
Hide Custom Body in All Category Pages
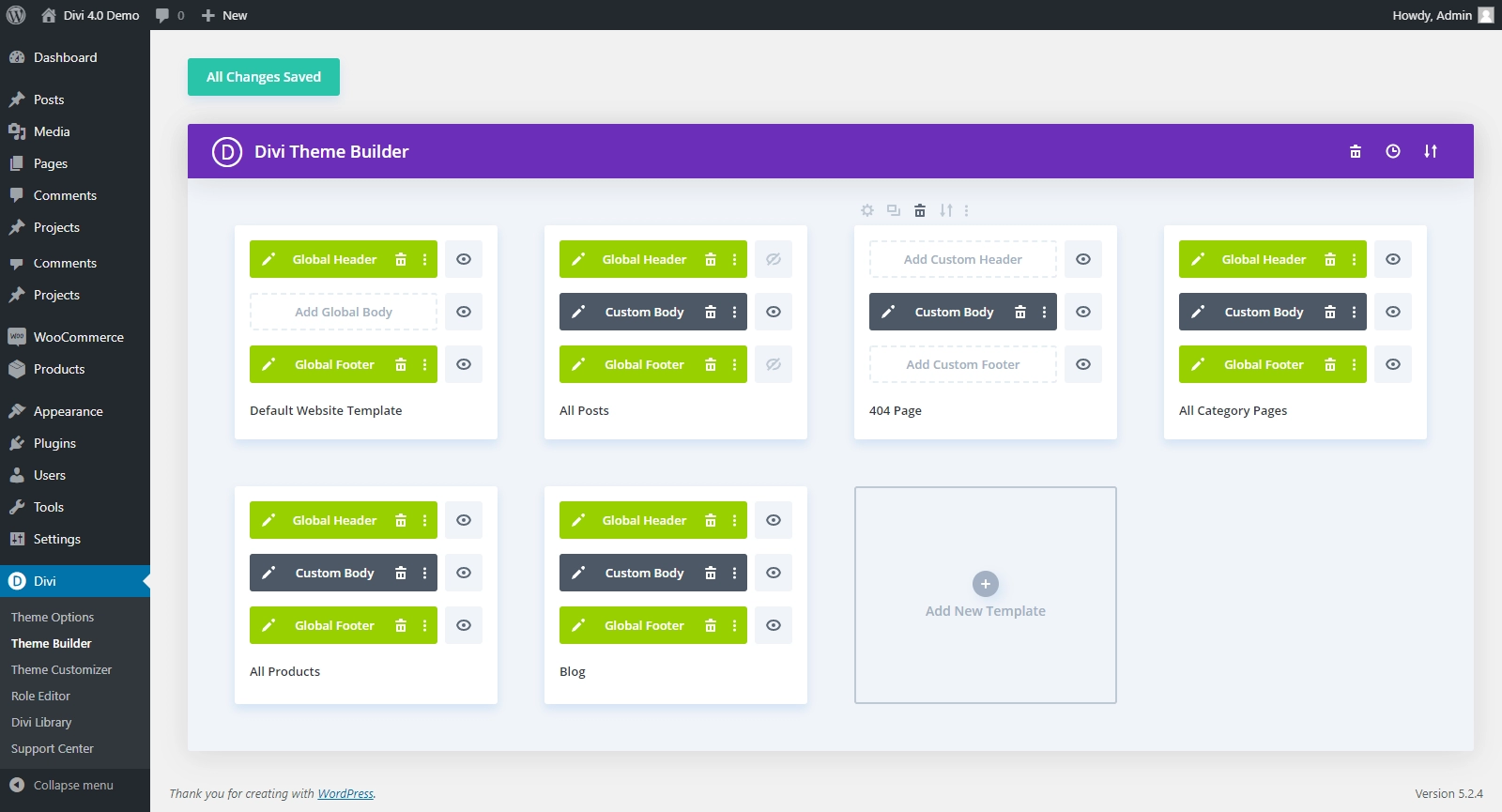(1393, 312)
